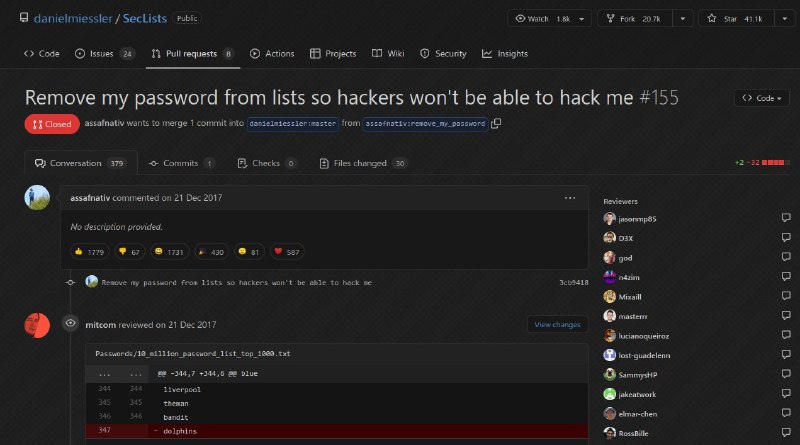Toggle the heart reaction 587
The height and width of the screenshot is (445, 800).
coord(287,252)
